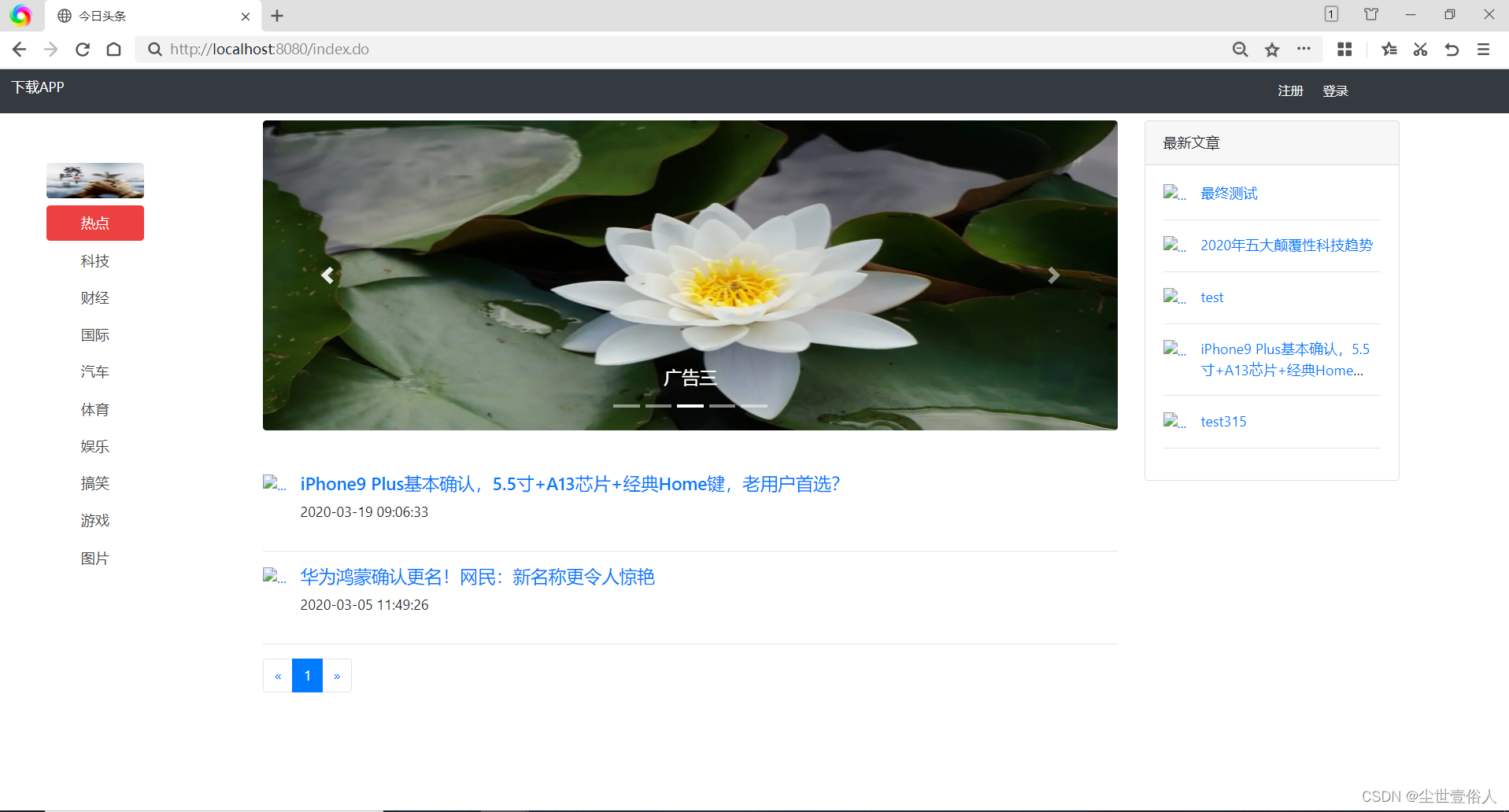Viewport: 1509px width, 812px height.
Task: Click the third carousel progress bar segment
Action: [690, 406]
